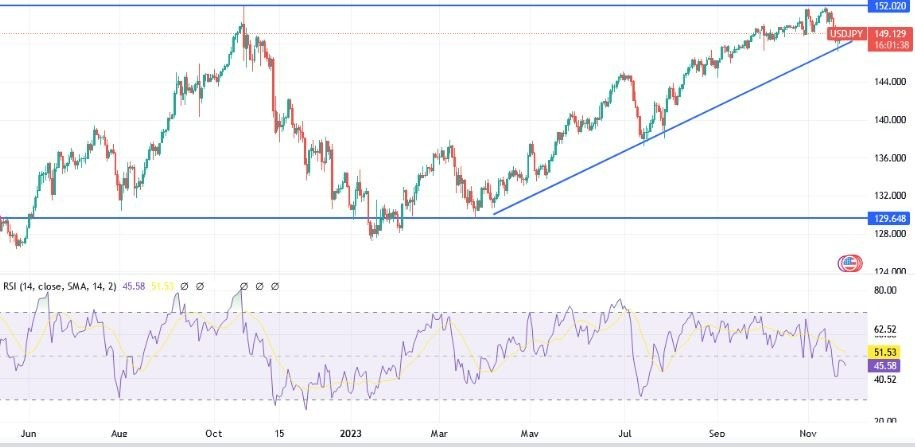Click the 16:01:38 bar countdown timer
Image resolution: width=915 pixels, height=447 pixels.
(889, 45)
